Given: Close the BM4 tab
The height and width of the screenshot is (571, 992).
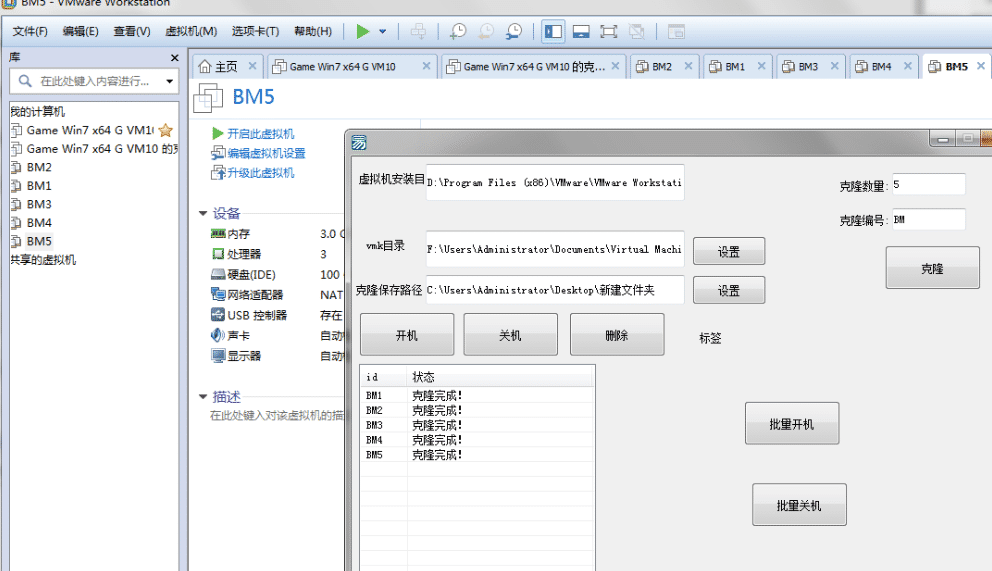Looking at the screenshot, I should coord(908,66).
